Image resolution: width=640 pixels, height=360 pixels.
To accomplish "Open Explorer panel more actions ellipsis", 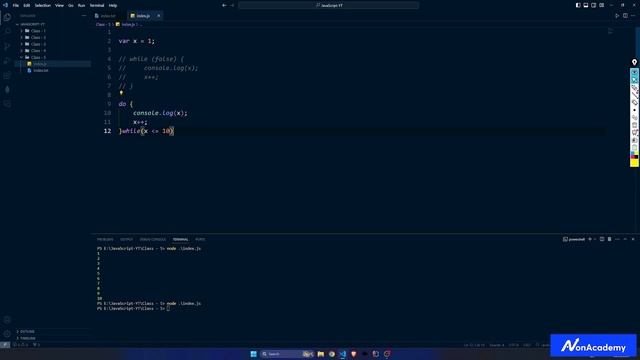I will (84, 16).
